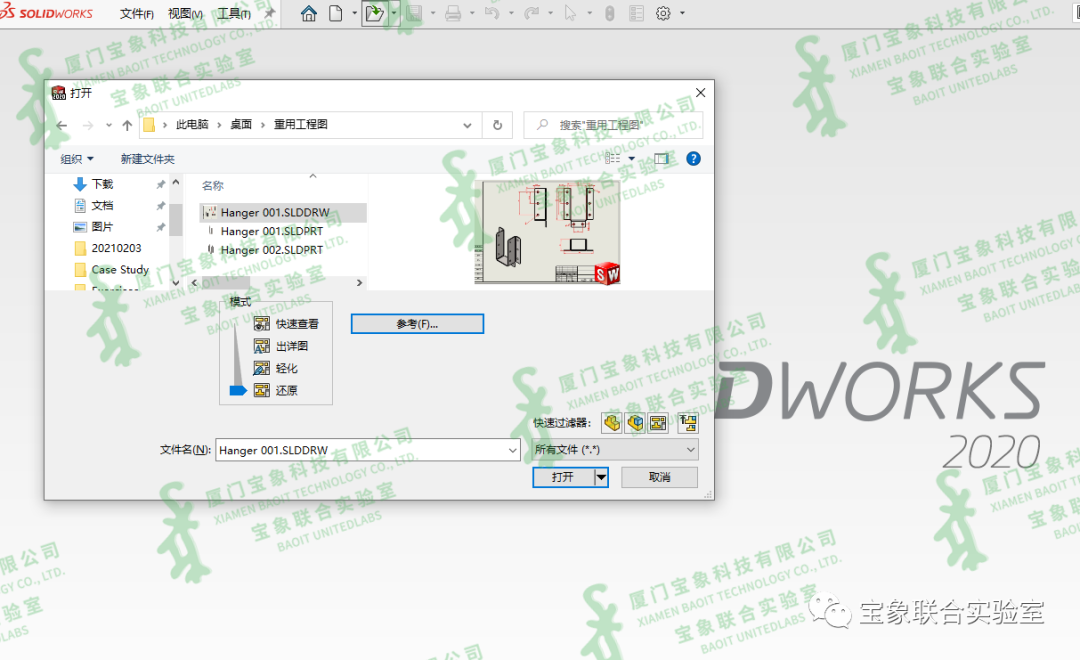Click the Redo toolbar icon

pyautogui.click(x=531, y=13)
